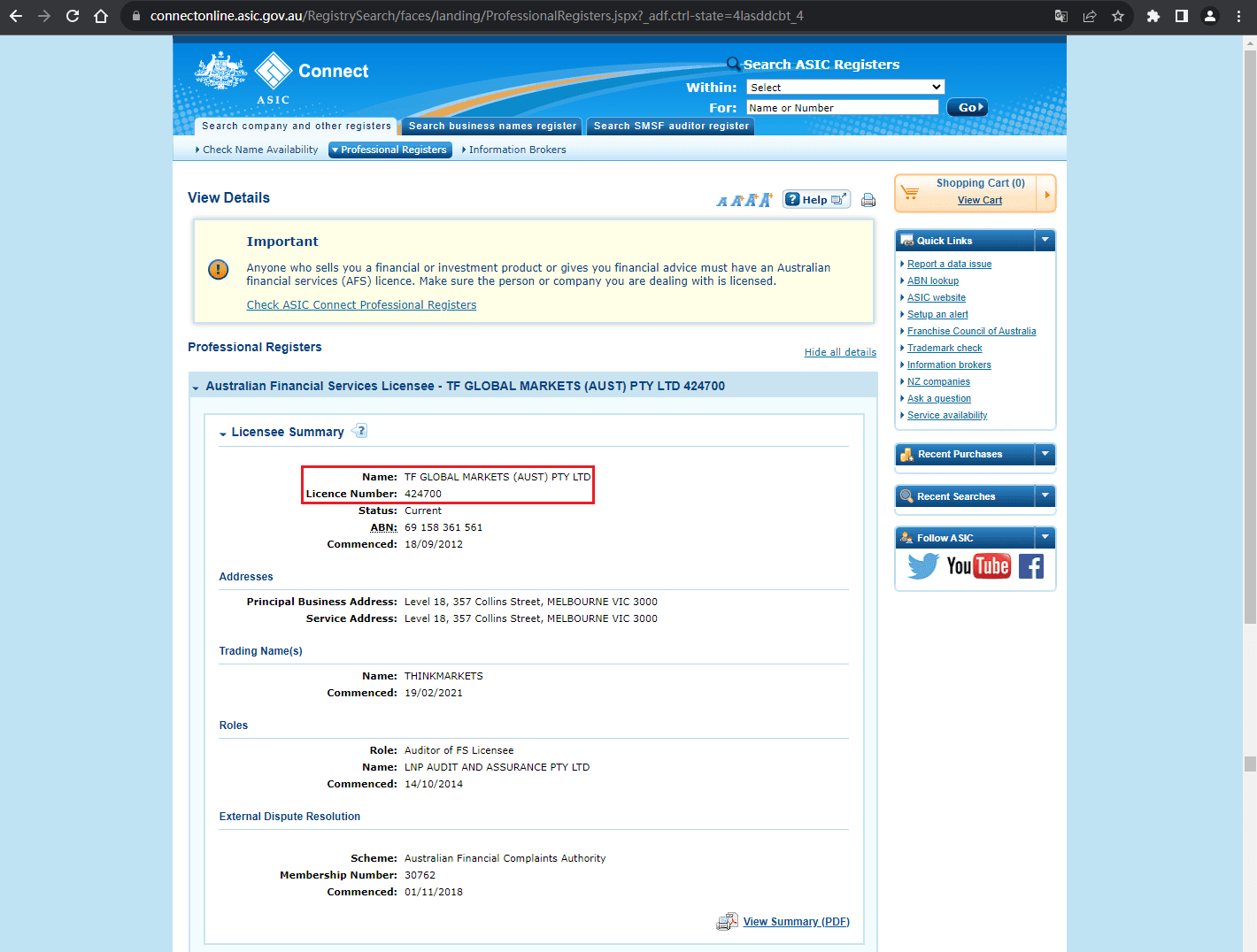Screen dimensions: 1257x952
Task: Click licence number 424700 value
Action: [x=423, y=494]
